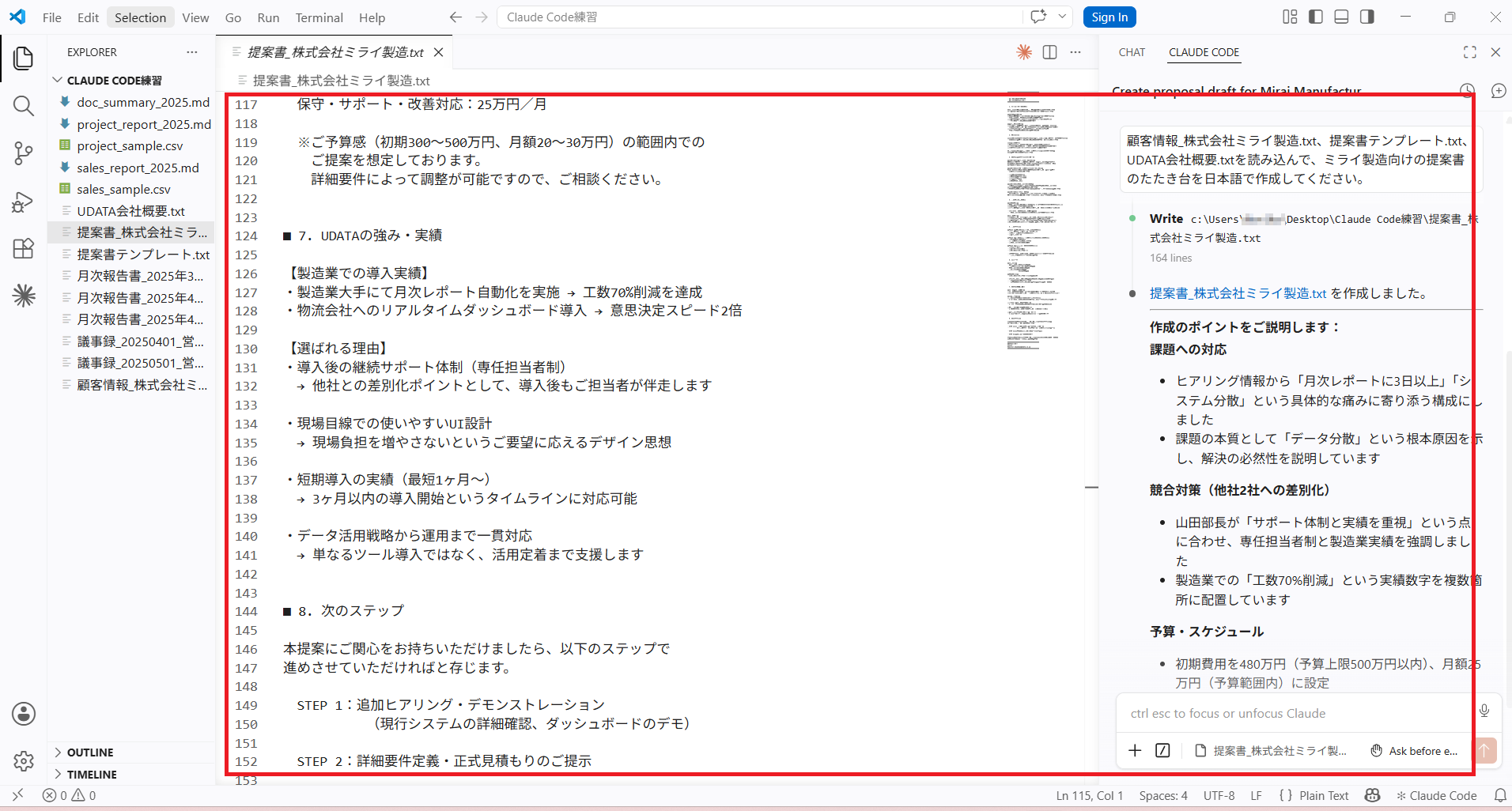Image resolution: width=1512 pixels, height=811 pixels.
Task: Open the Search view in activity bar
Action: 24,106
